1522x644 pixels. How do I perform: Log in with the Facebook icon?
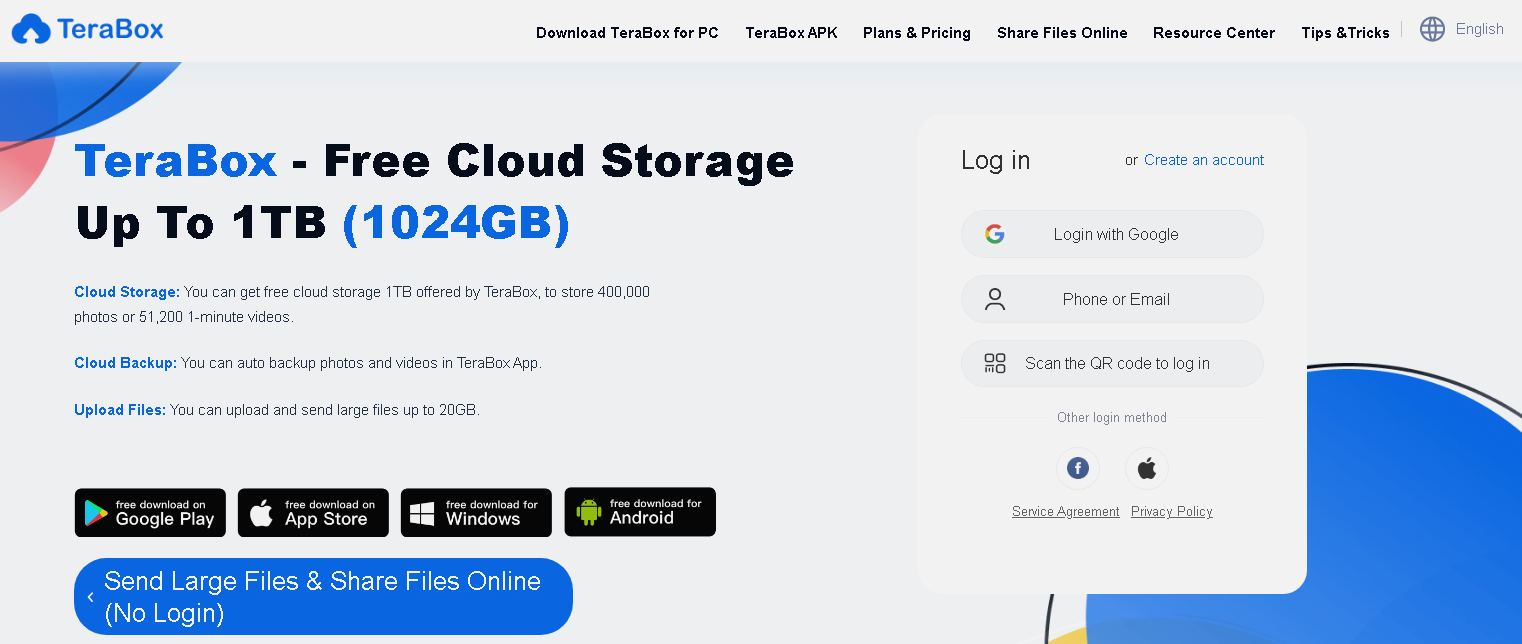pyautogui.click(x=1077, y=468)
